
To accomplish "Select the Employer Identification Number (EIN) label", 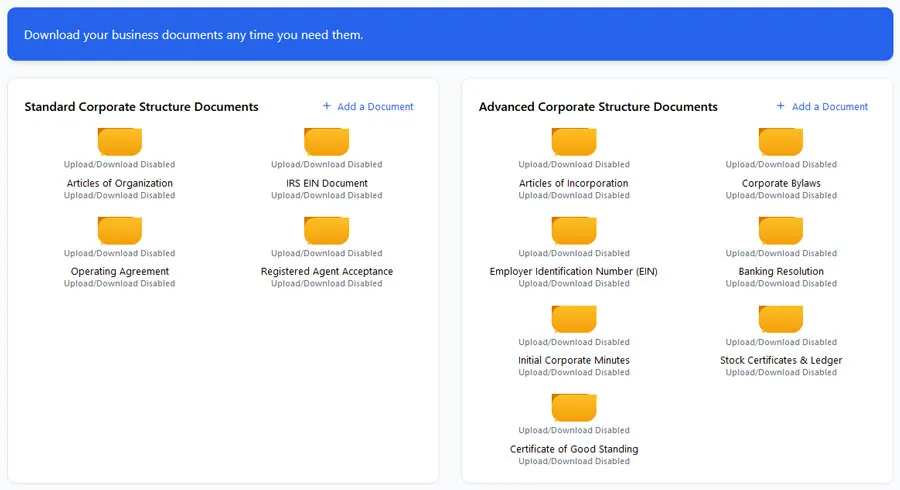I will coord(573,271).
